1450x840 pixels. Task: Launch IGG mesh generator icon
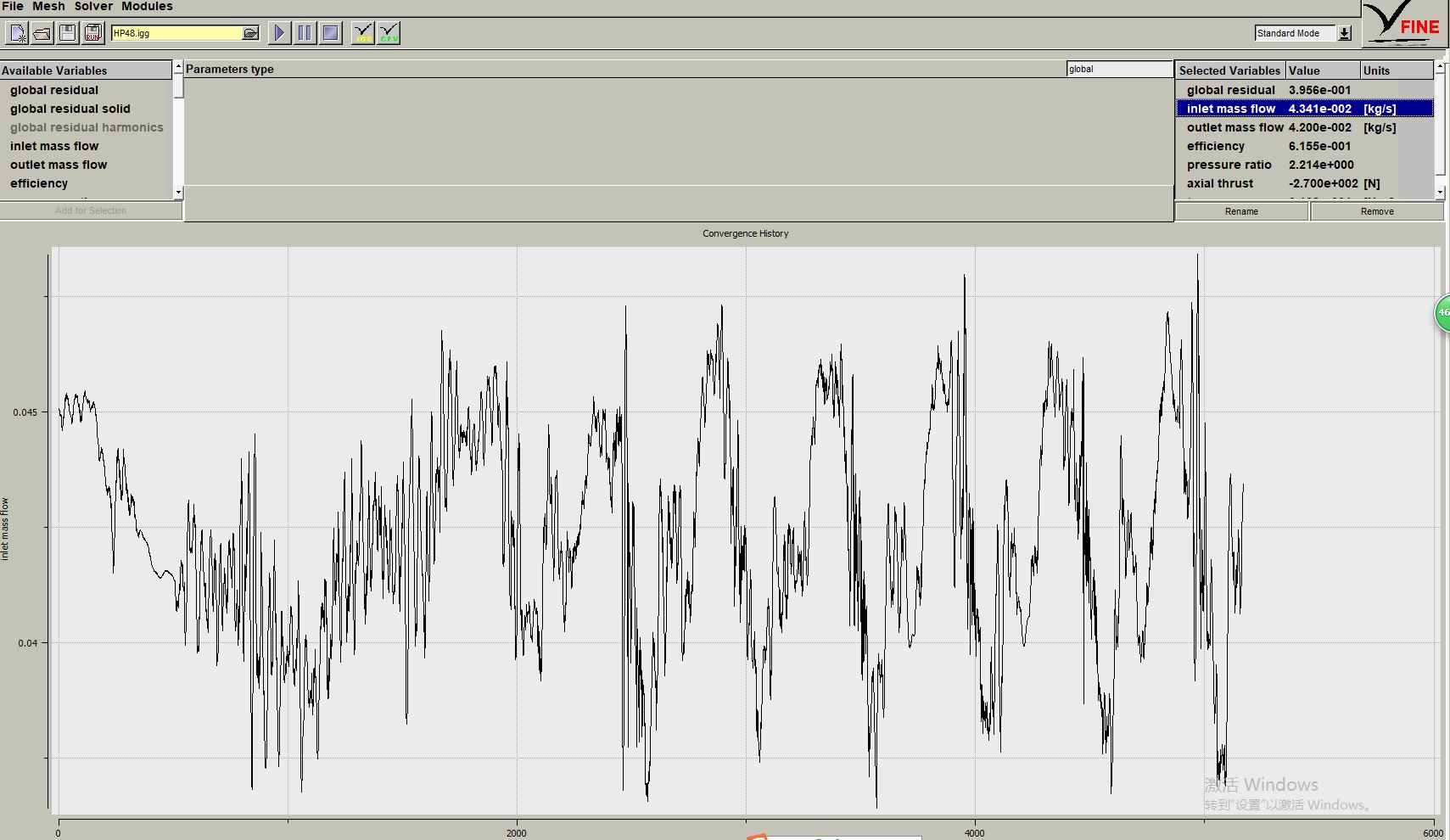click(362, 33)
